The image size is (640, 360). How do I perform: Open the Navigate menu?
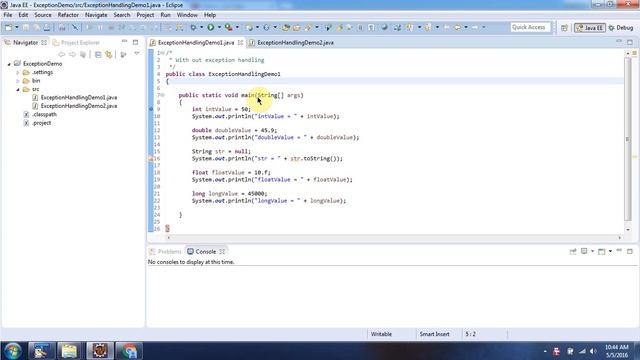coord(96,15)
